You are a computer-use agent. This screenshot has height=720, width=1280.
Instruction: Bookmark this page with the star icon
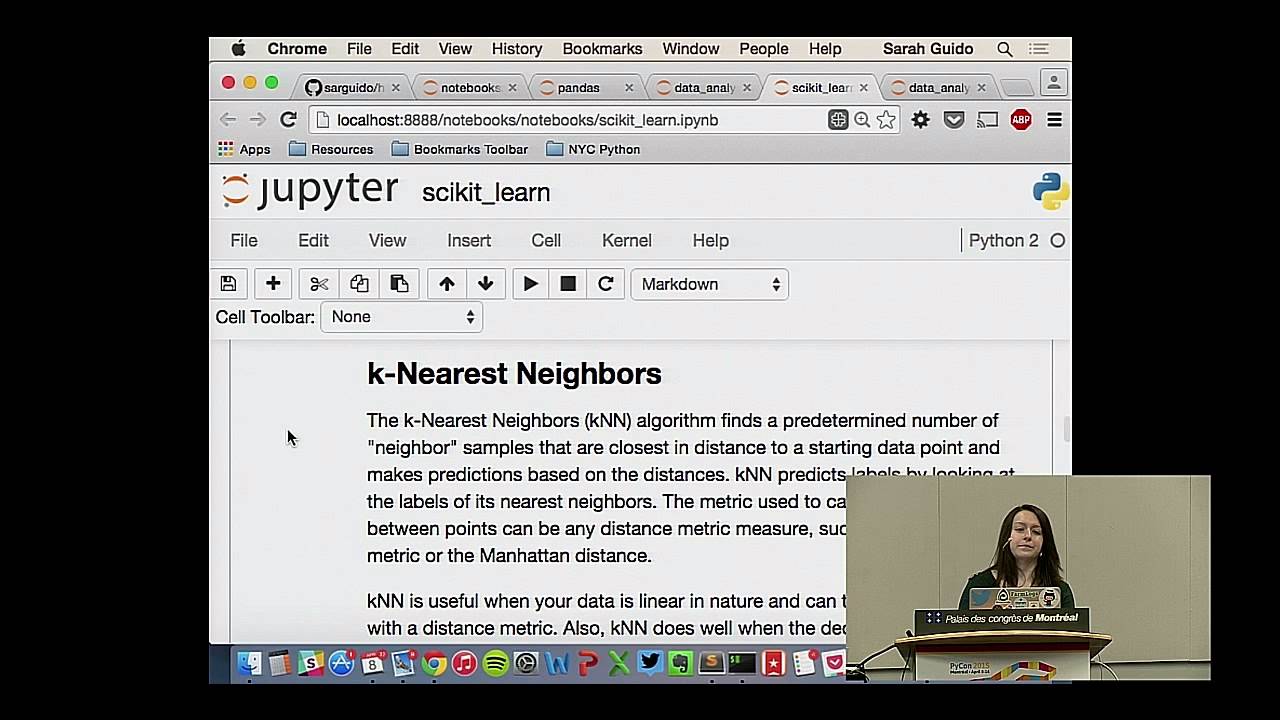pyautogui.click(x=886, y=120)
